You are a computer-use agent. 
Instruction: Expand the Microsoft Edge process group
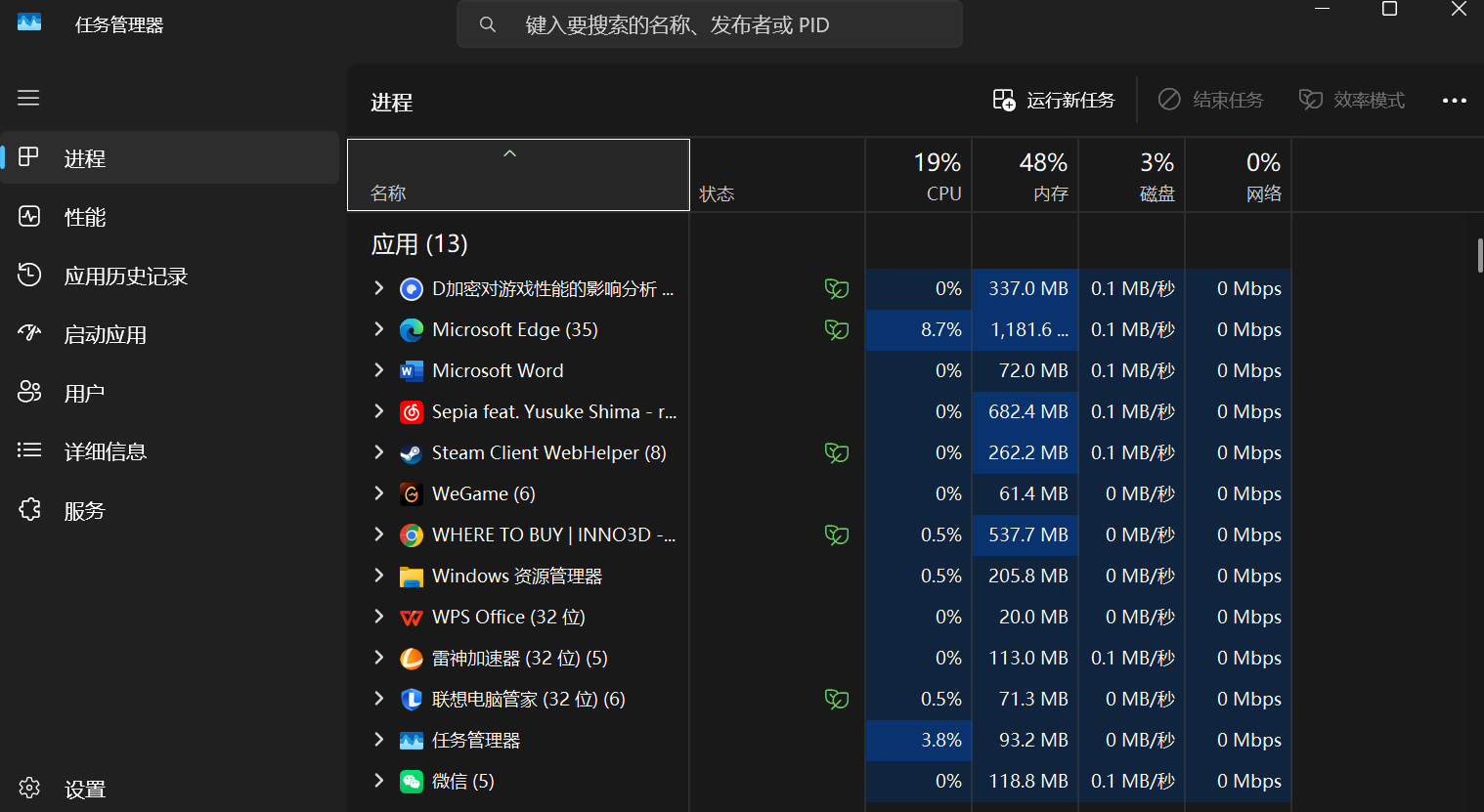(379, 329)
